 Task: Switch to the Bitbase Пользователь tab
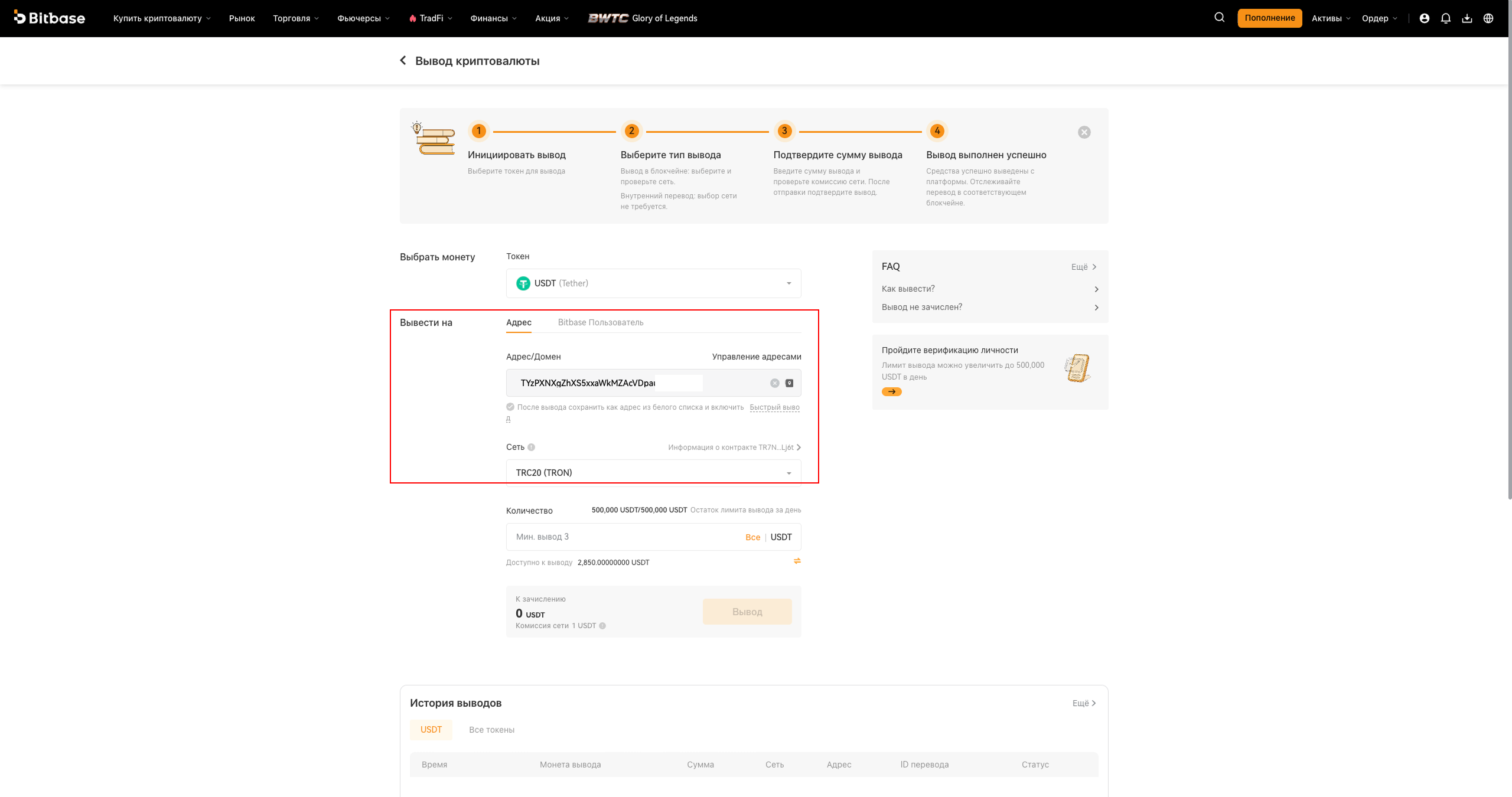point(601,322)
